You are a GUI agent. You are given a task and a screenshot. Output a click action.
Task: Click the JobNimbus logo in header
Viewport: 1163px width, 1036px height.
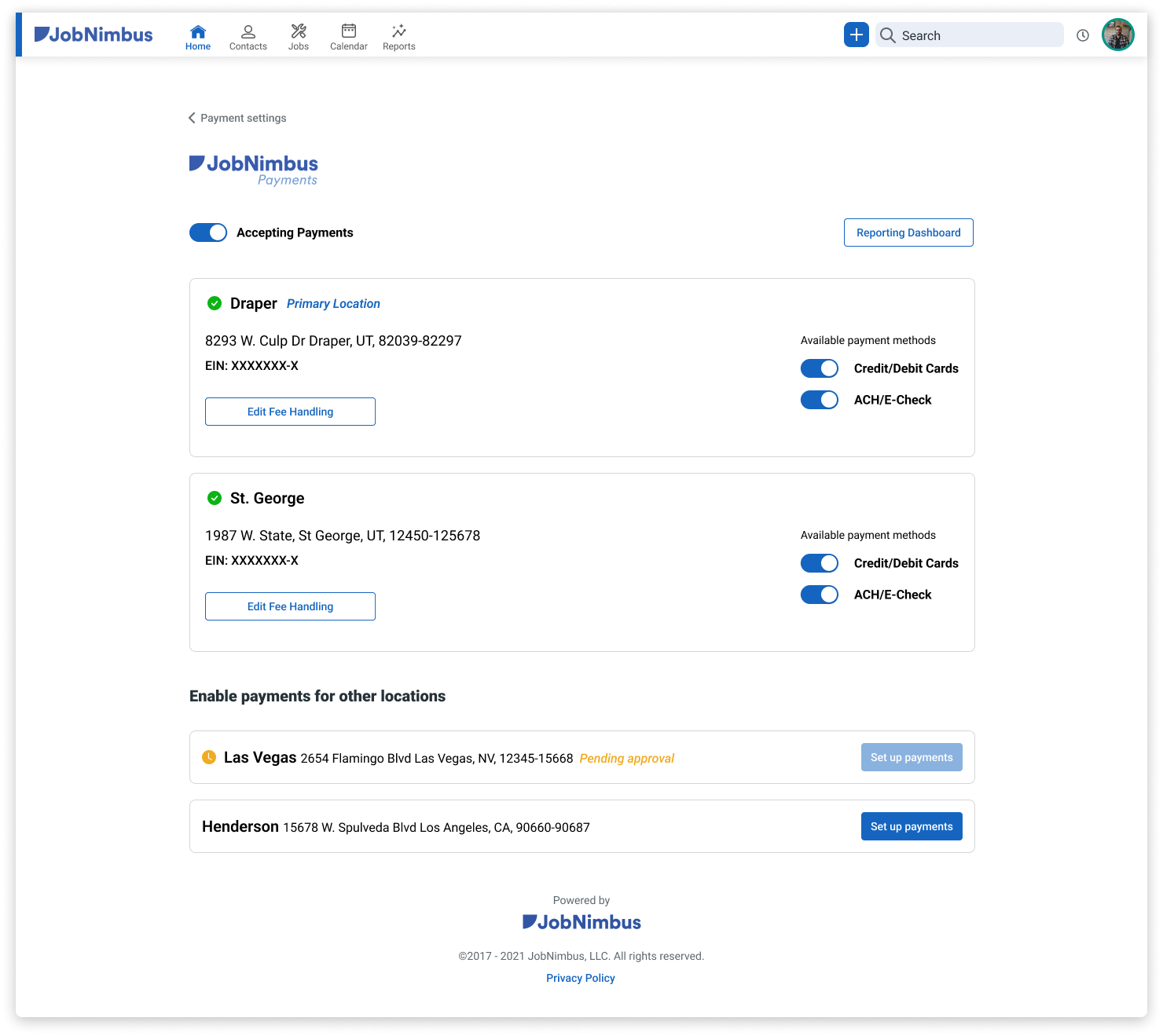pos(94,35)
